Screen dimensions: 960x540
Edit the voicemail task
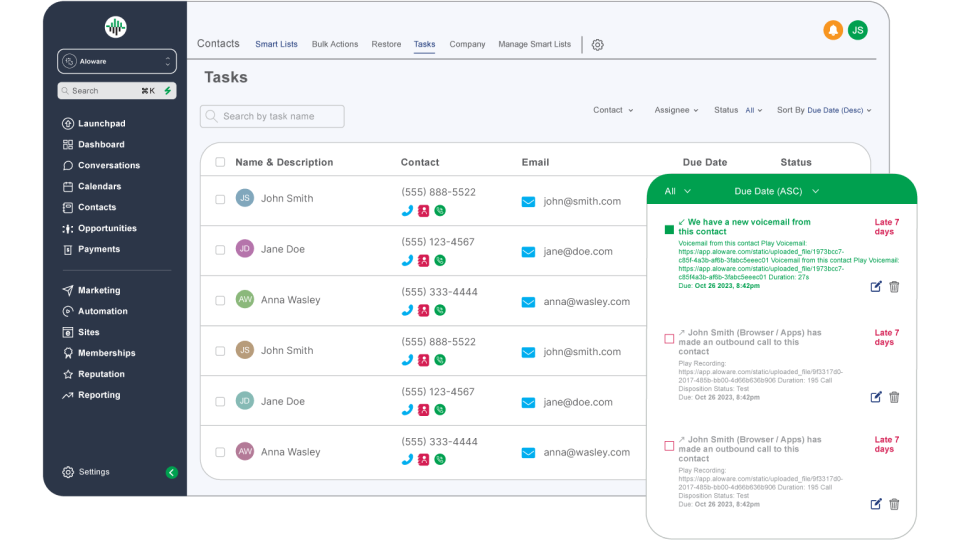pyautogui.click(x=876, y=287)
